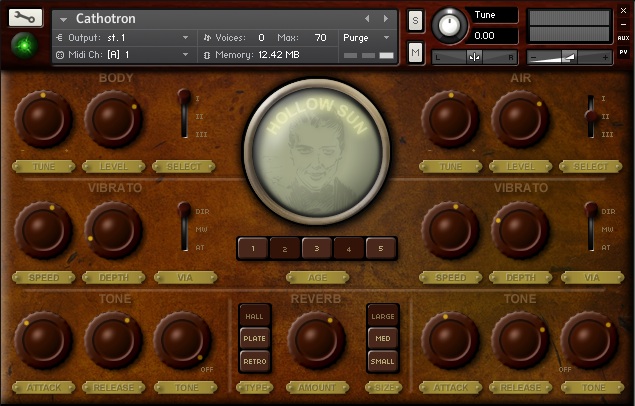Open instrument edit mode with wrench icon
The height and width of the screenshot is (406, 635).
tap(25, 17)
